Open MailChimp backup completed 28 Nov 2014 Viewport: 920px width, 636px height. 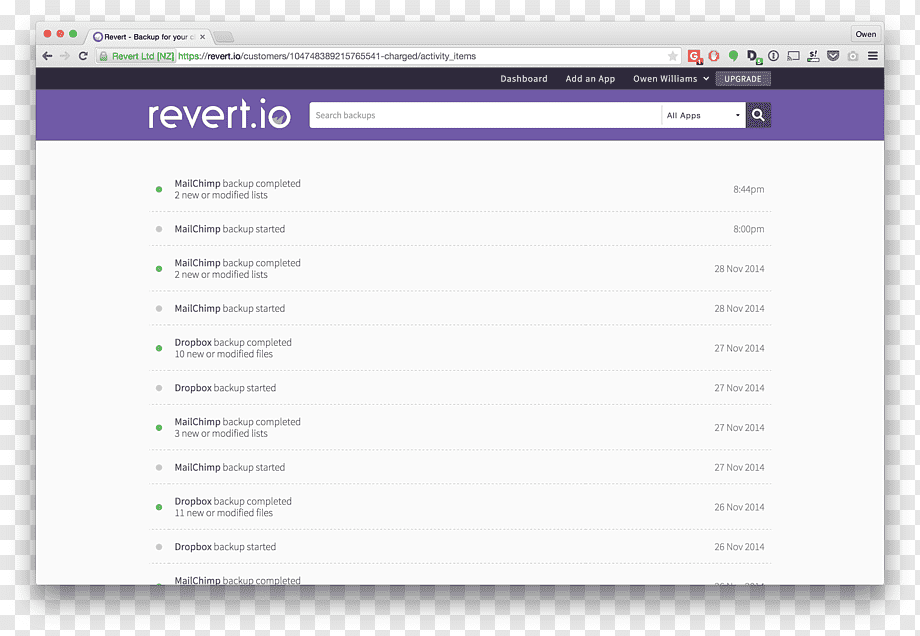[460, 268]
